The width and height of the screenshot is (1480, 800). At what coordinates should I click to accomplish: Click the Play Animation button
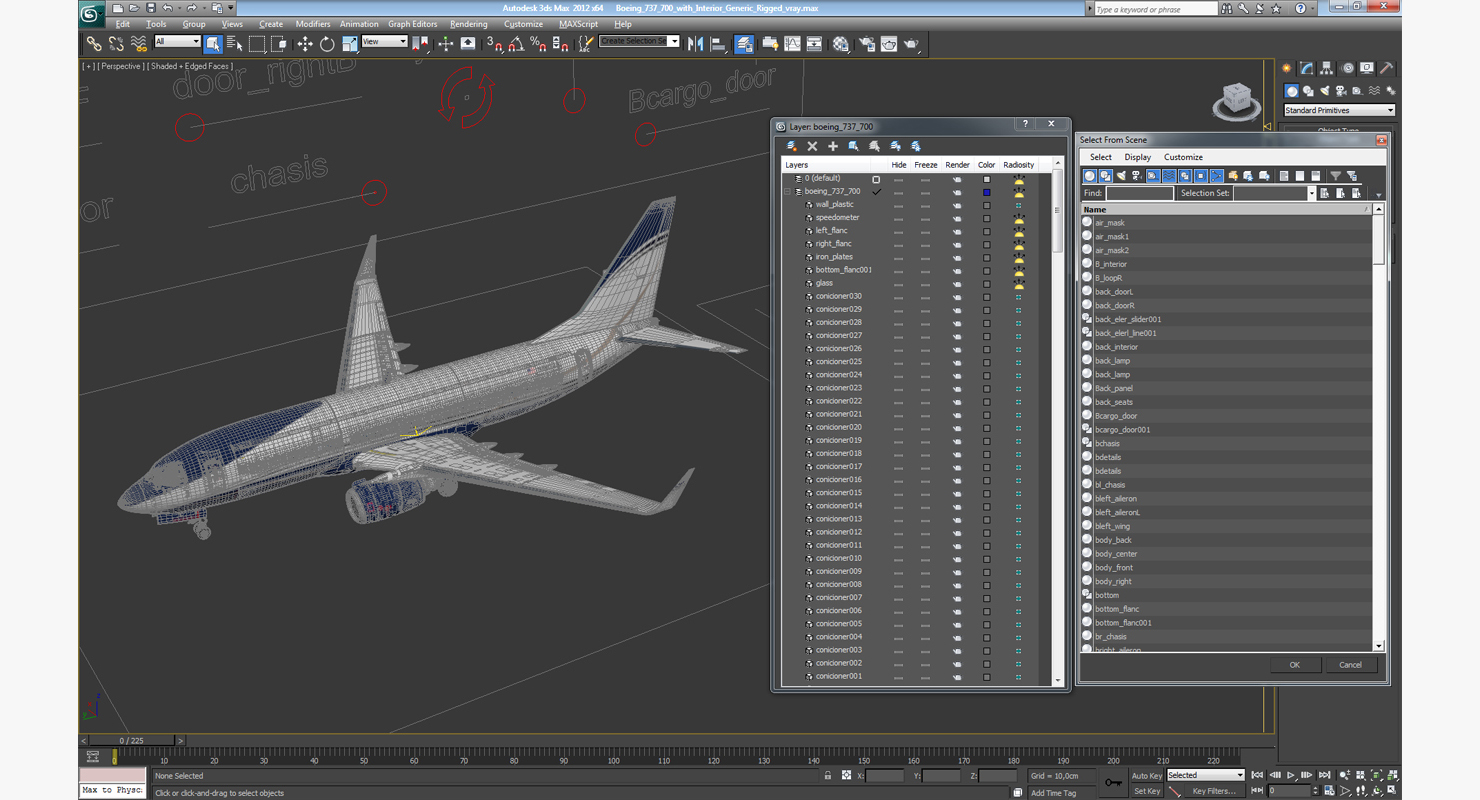click(1291, 775)
